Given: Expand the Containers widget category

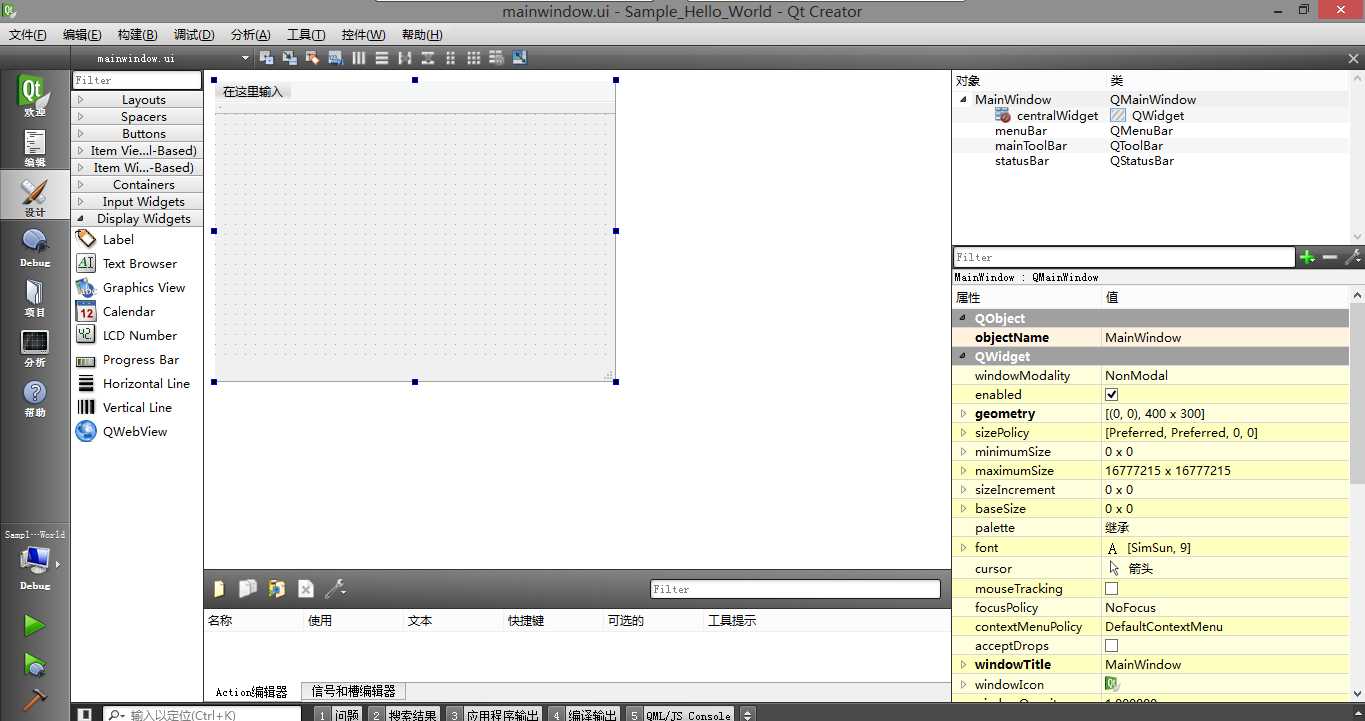Looking at the screenshot, I should pyautogui.click(x=137, y=185).
